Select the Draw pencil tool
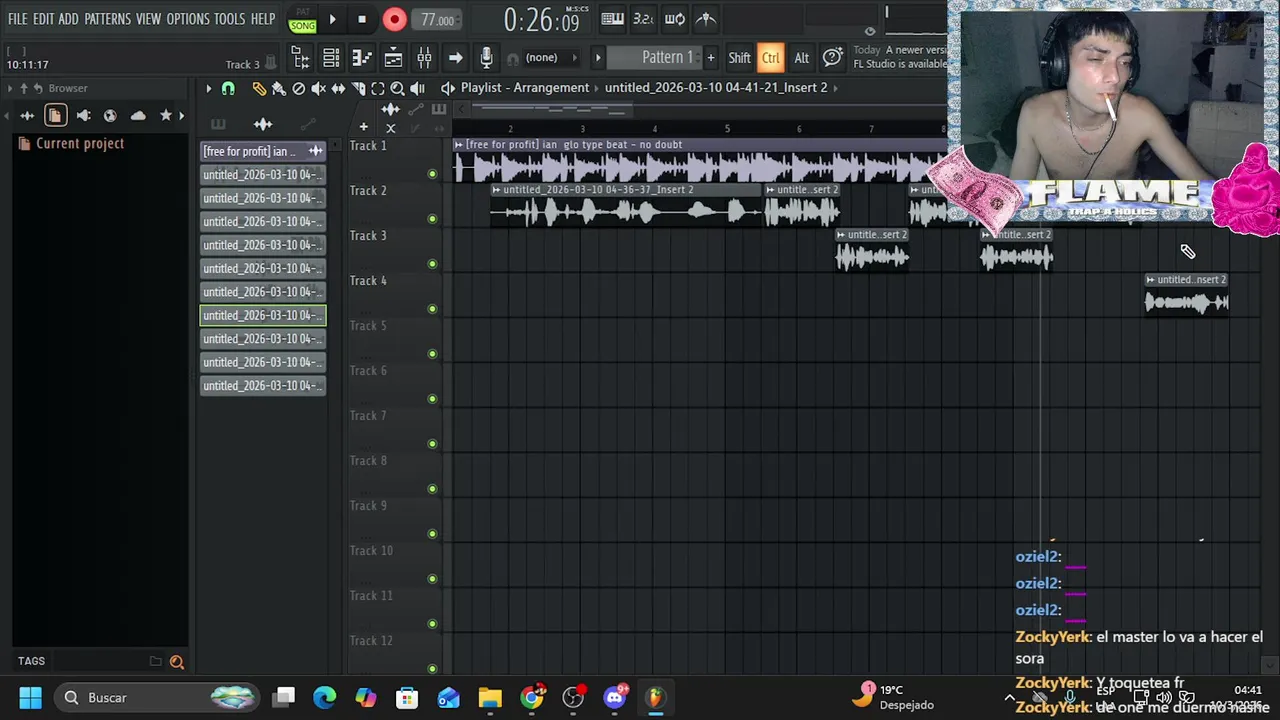This screenshot has height=720, width=1280. [x=259, y=89]
